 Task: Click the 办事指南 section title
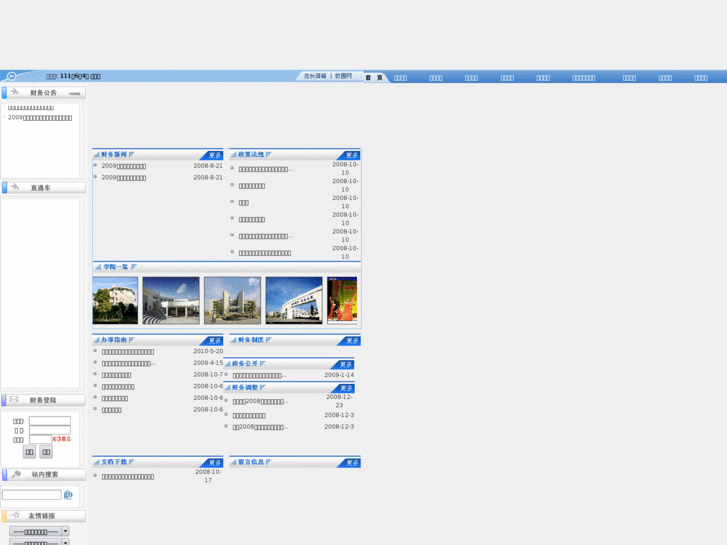pos(114,340)
